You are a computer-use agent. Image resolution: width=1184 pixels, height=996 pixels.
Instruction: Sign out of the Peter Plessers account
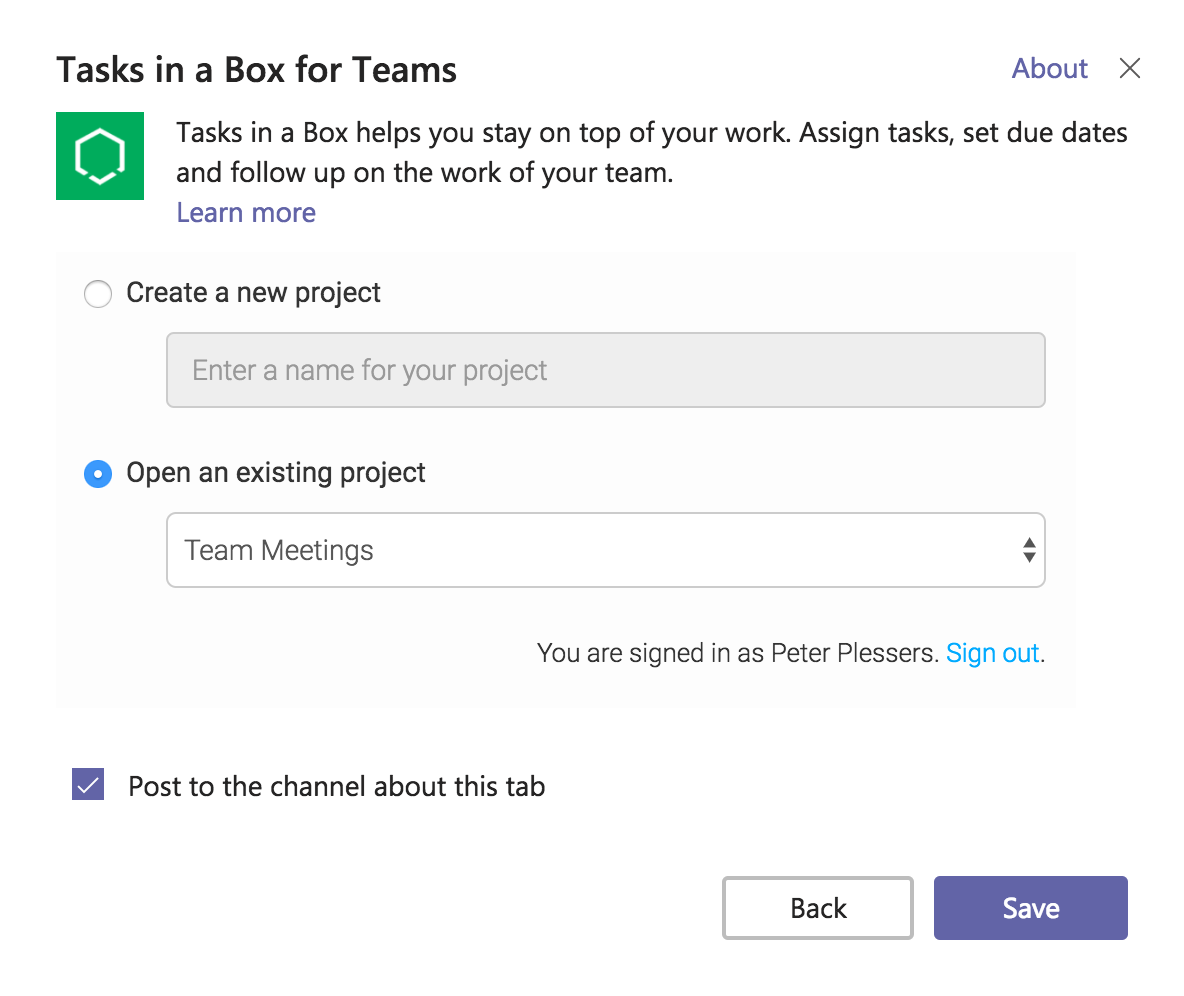[x=992, y=653]
